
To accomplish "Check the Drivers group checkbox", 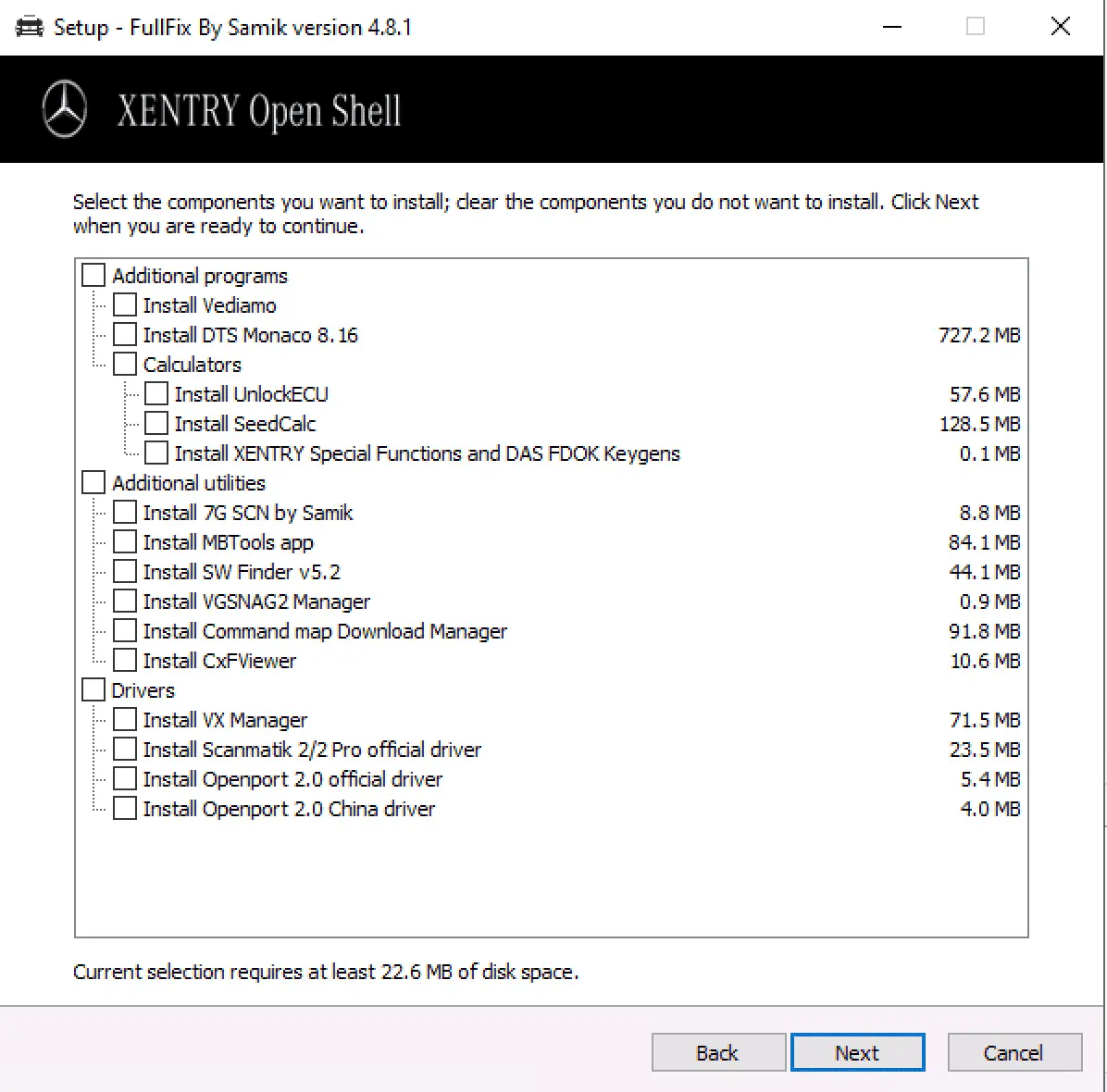I will click(x=93, y=690).
